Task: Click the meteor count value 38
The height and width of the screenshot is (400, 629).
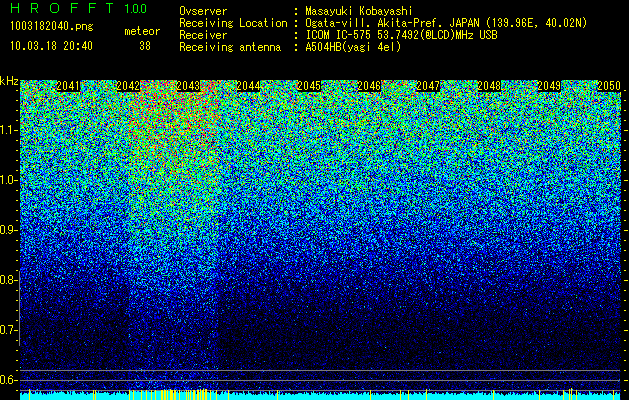Action: 145,46
